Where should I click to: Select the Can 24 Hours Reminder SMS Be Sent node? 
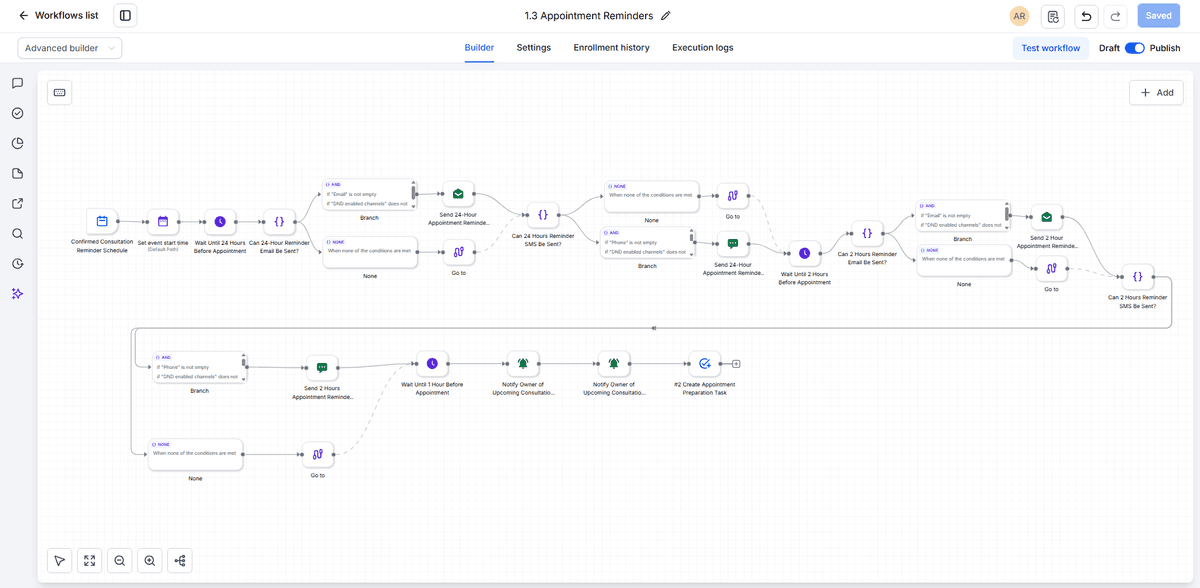pos(542,214)
